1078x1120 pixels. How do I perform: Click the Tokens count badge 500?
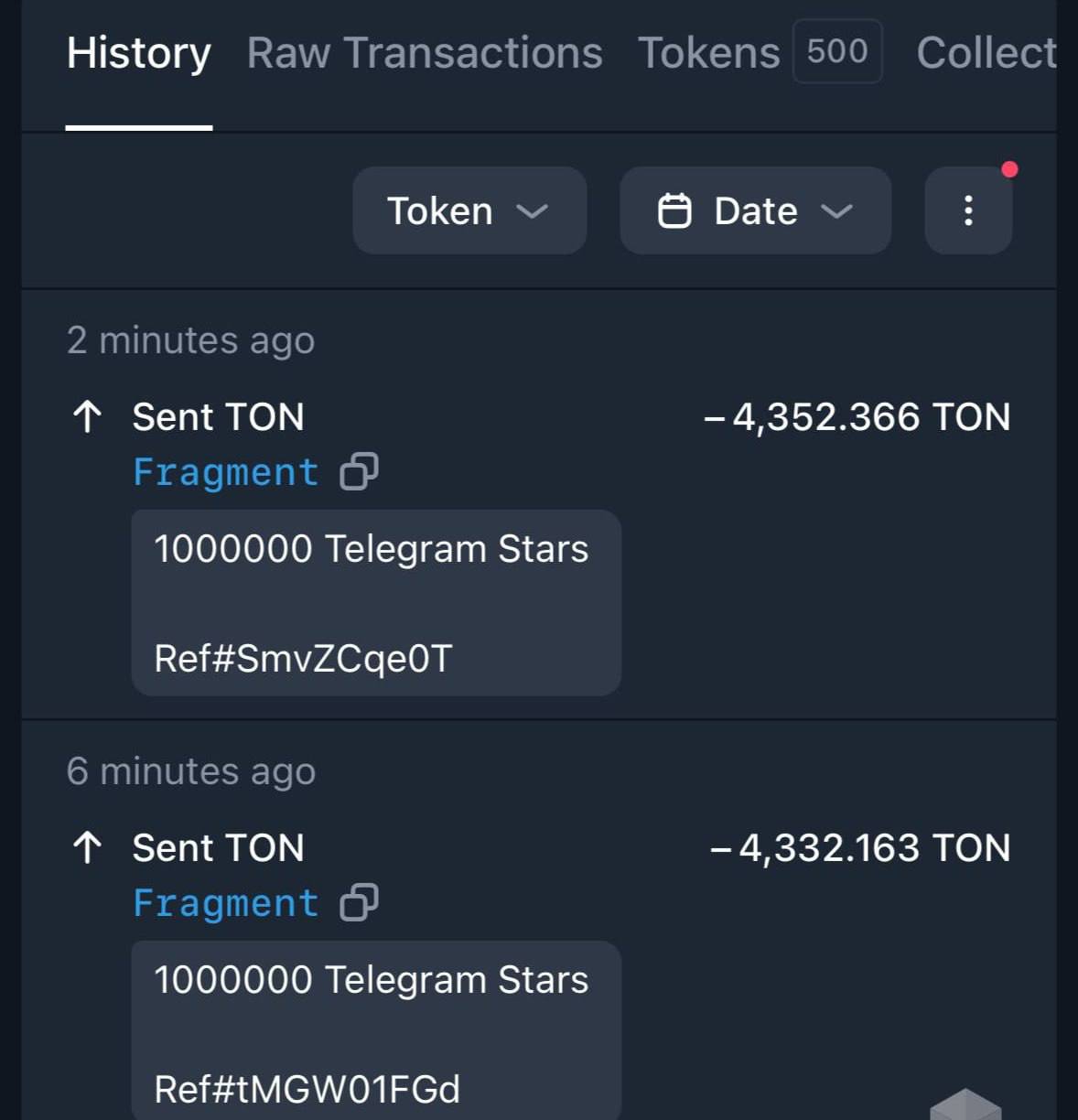[837, 51]
